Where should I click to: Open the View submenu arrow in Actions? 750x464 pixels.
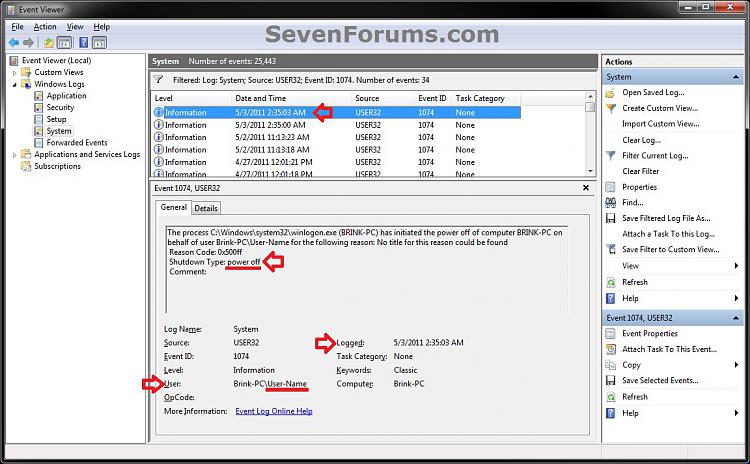point(737,265)
